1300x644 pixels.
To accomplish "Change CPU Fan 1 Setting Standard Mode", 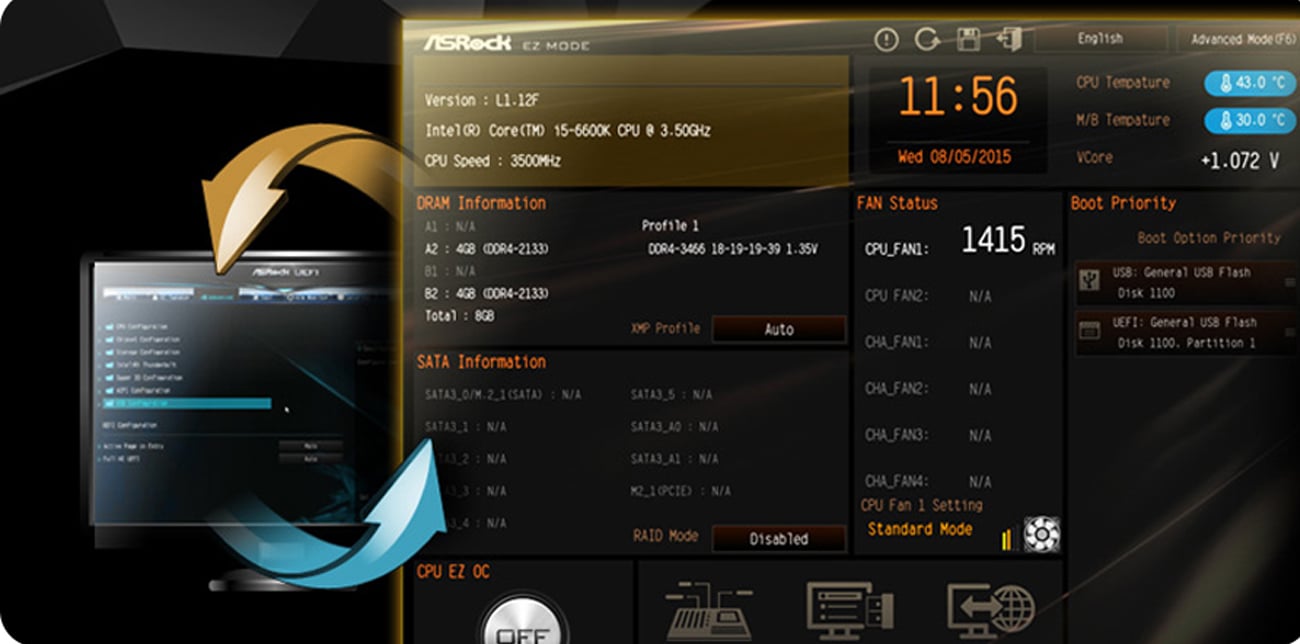I will 919,529.
